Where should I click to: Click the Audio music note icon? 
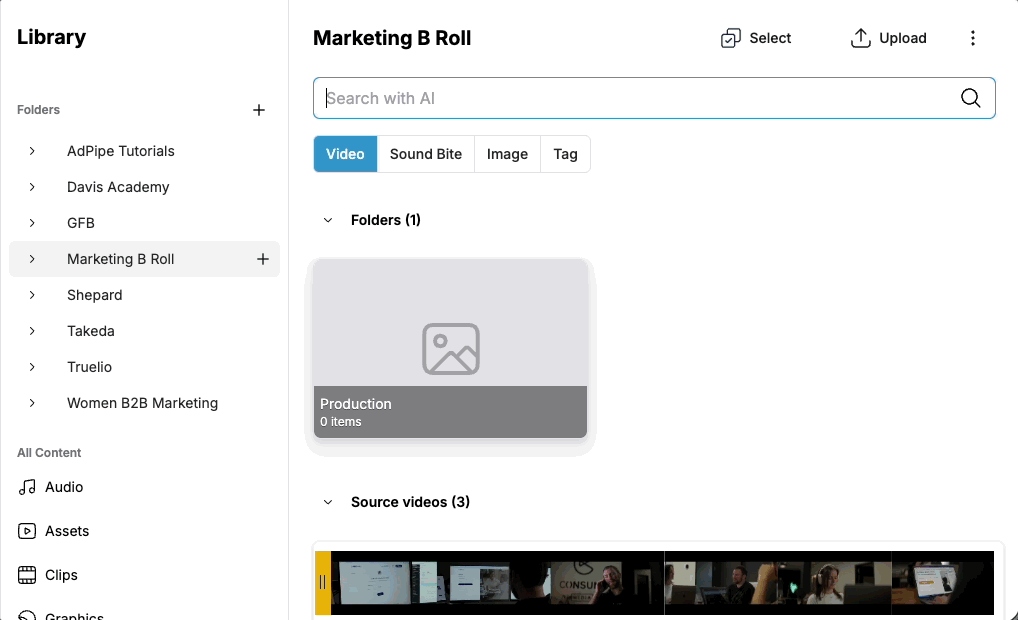click(27, 488)
